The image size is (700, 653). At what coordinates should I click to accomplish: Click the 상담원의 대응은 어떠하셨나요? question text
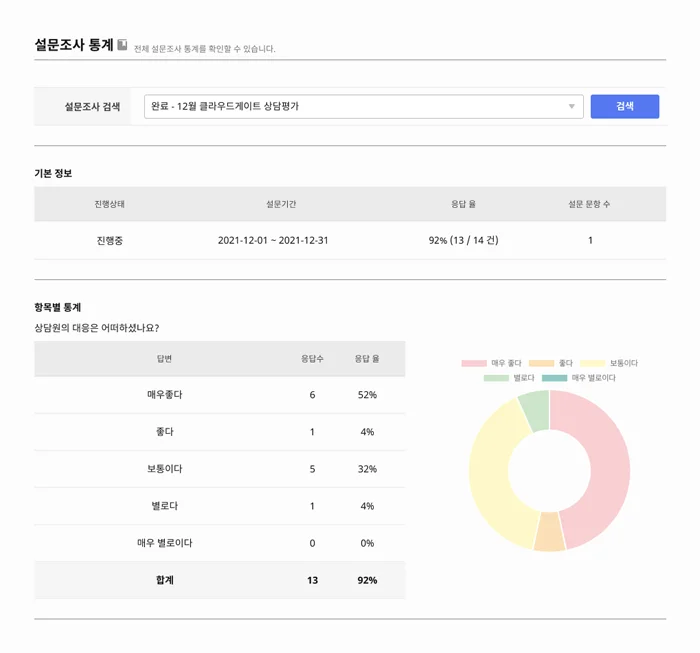[x=97, y=328]
